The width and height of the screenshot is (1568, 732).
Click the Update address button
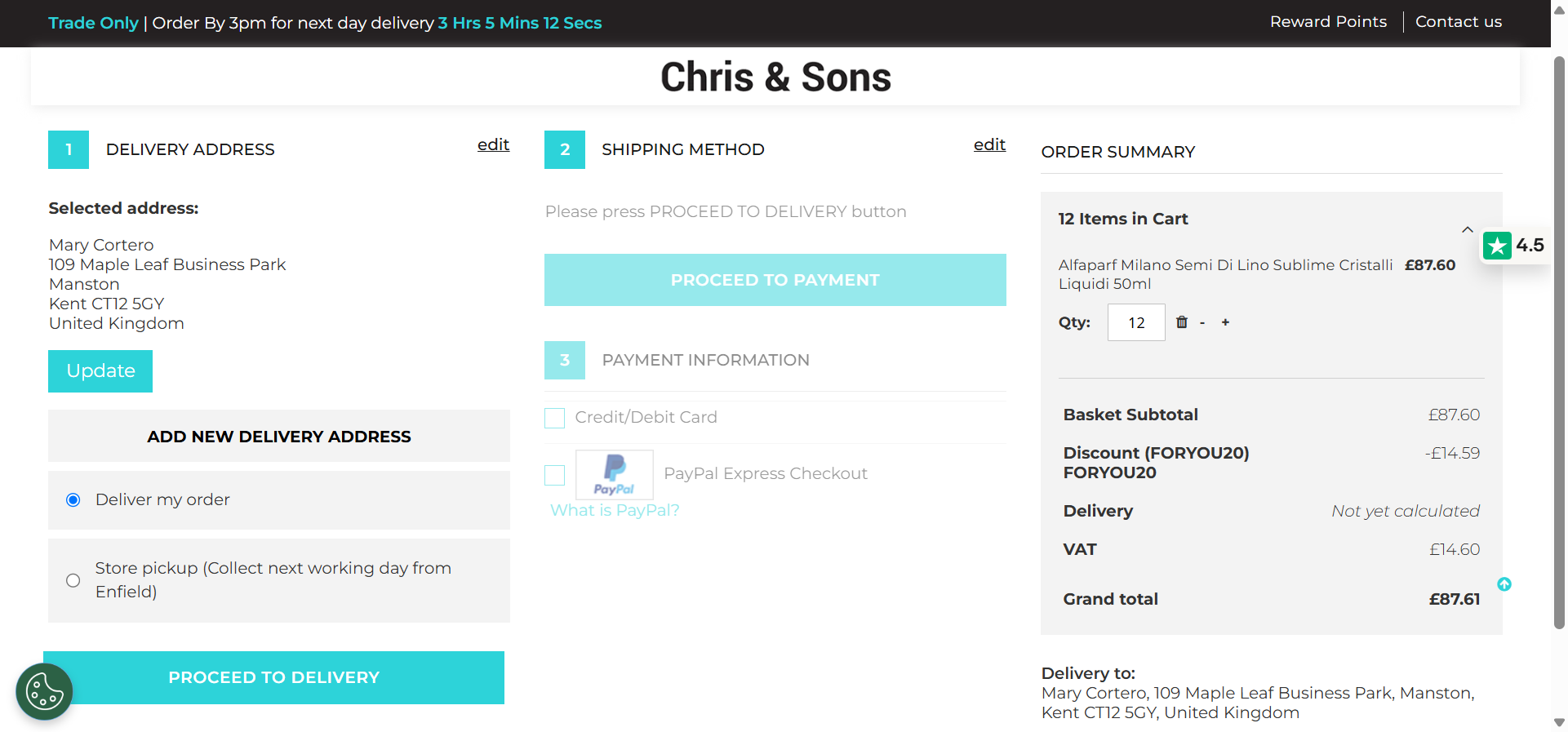100,371
